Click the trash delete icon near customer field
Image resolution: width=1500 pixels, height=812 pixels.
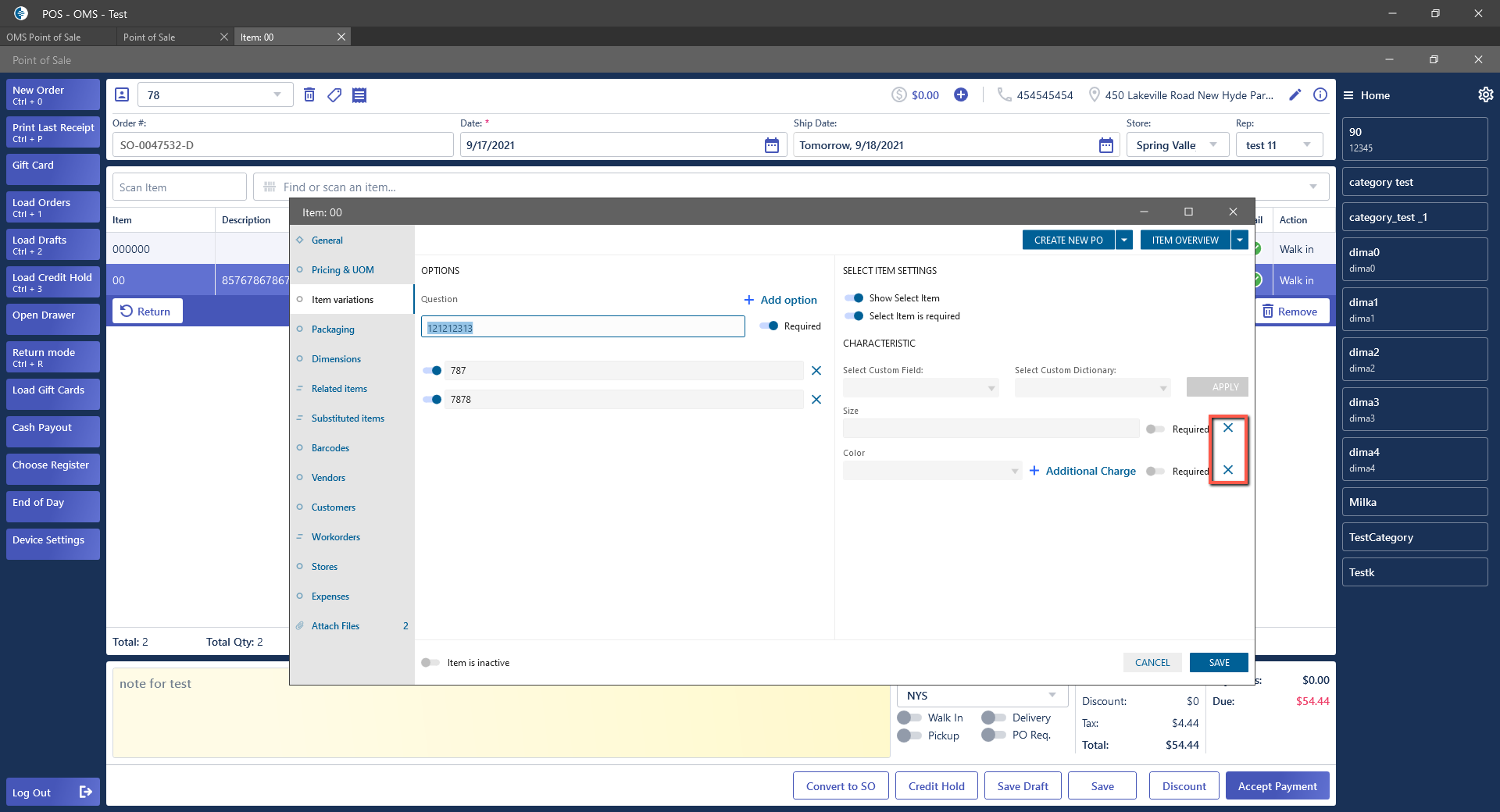309,95
